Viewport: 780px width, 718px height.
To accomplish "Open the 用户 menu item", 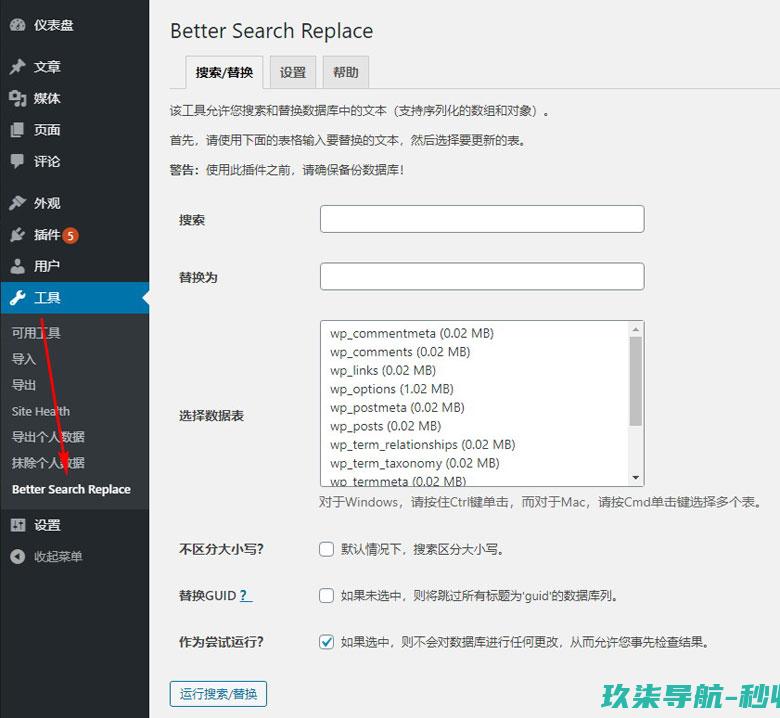I will click(47, 266).
